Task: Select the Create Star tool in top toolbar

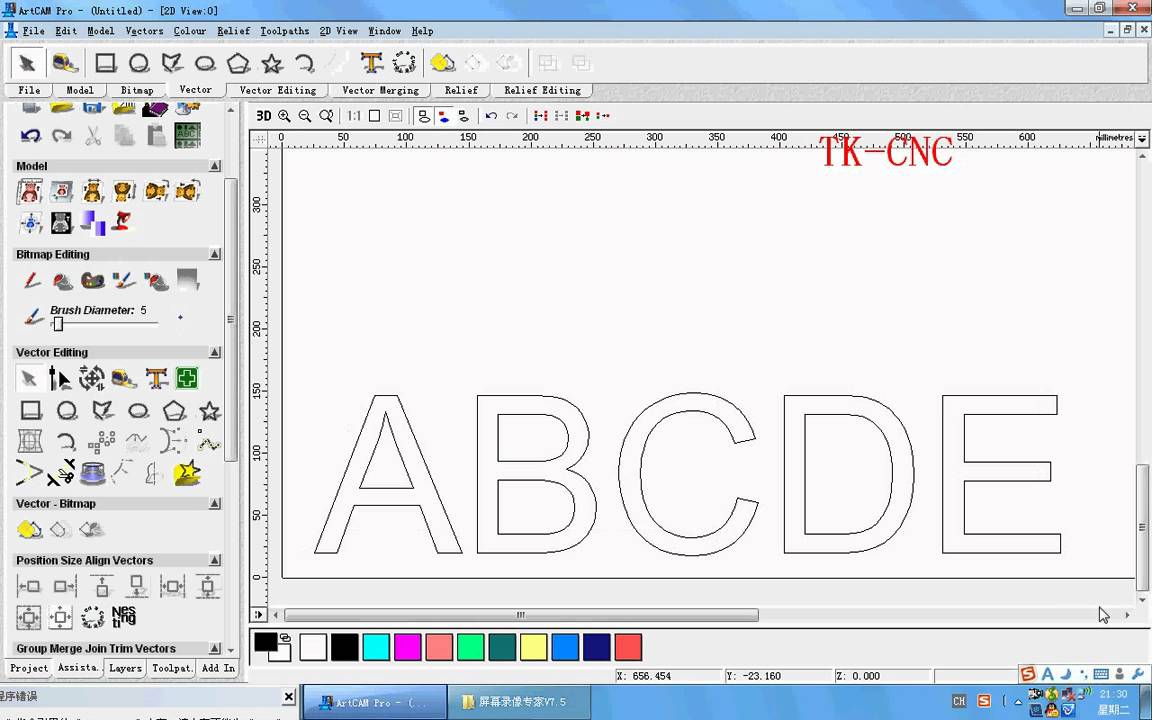Action: 272,63
